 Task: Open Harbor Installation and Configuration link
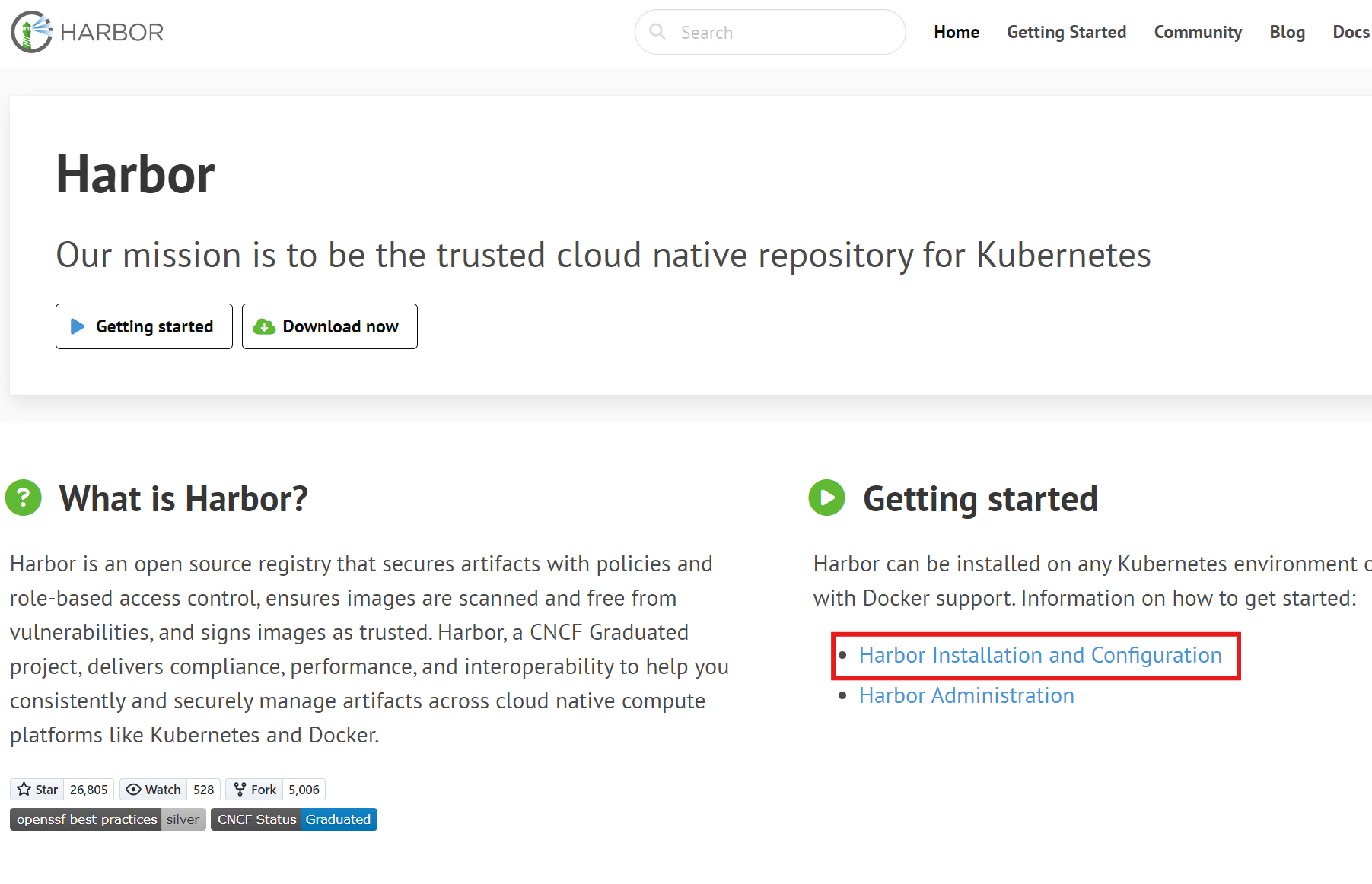1040,655
